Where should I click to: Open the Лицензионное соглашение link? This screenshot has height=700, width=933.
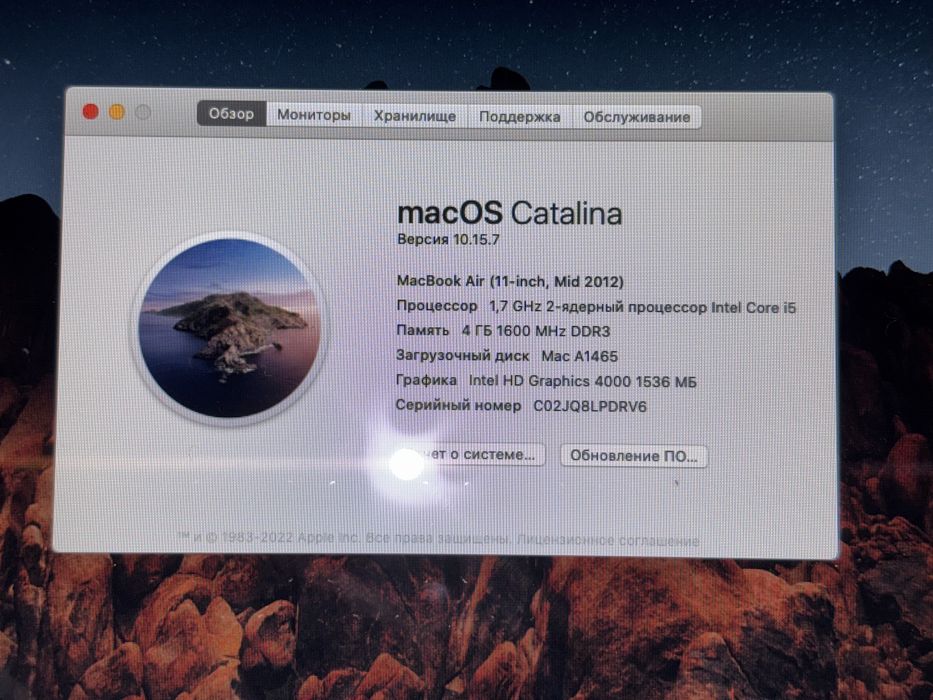pyautogui.click(x=608, y=540)
